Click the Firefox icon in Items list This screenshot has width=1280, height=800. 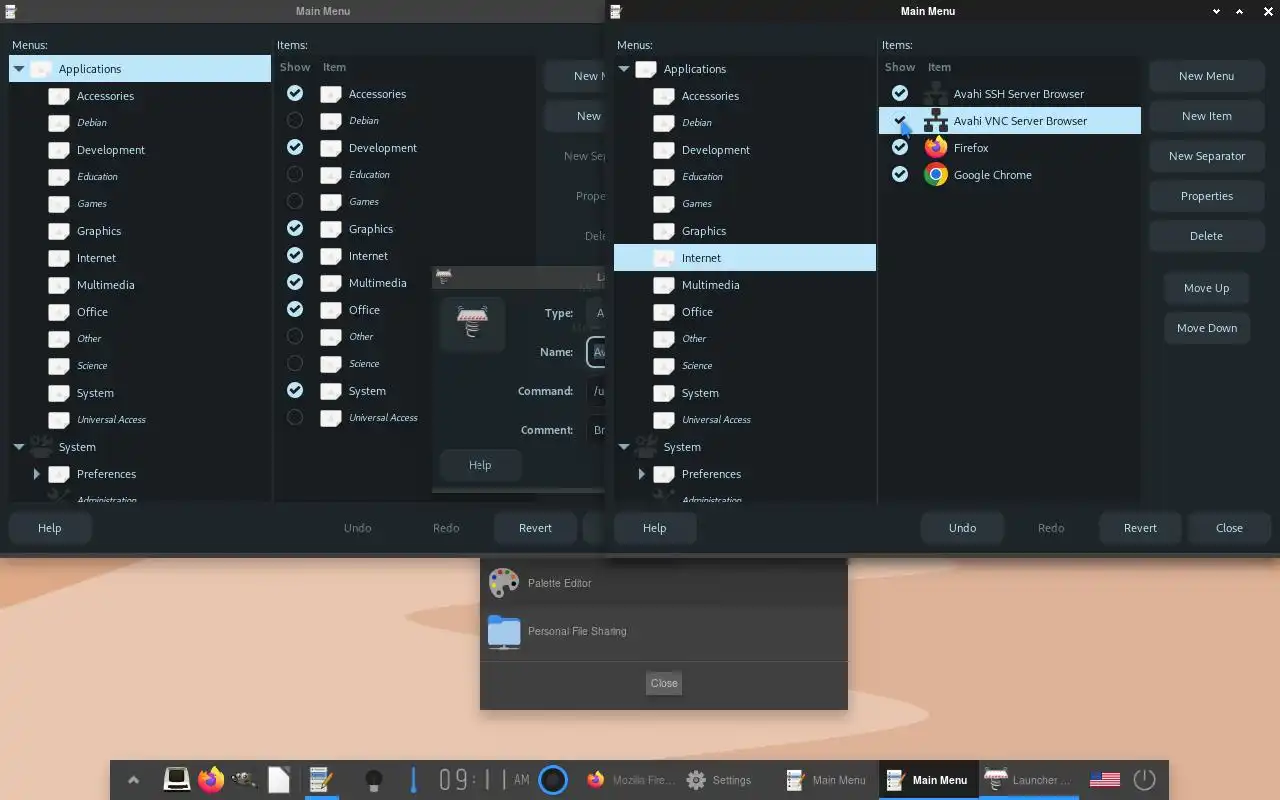coord(935,148)
